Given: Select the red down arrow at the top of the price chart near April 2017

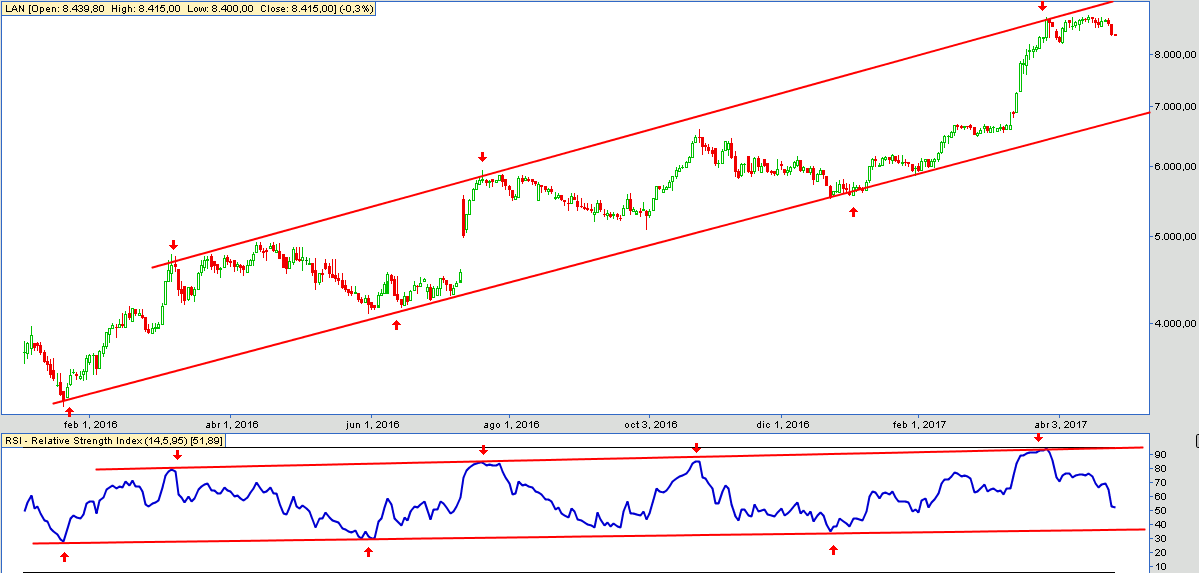Looking at the screenshot, I should click(1043, 7).
